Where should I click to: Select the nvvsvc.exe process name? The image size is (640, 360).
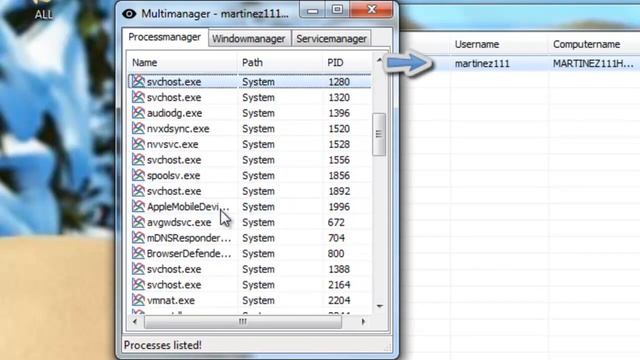pyautogui.click(x=173, y=144)
